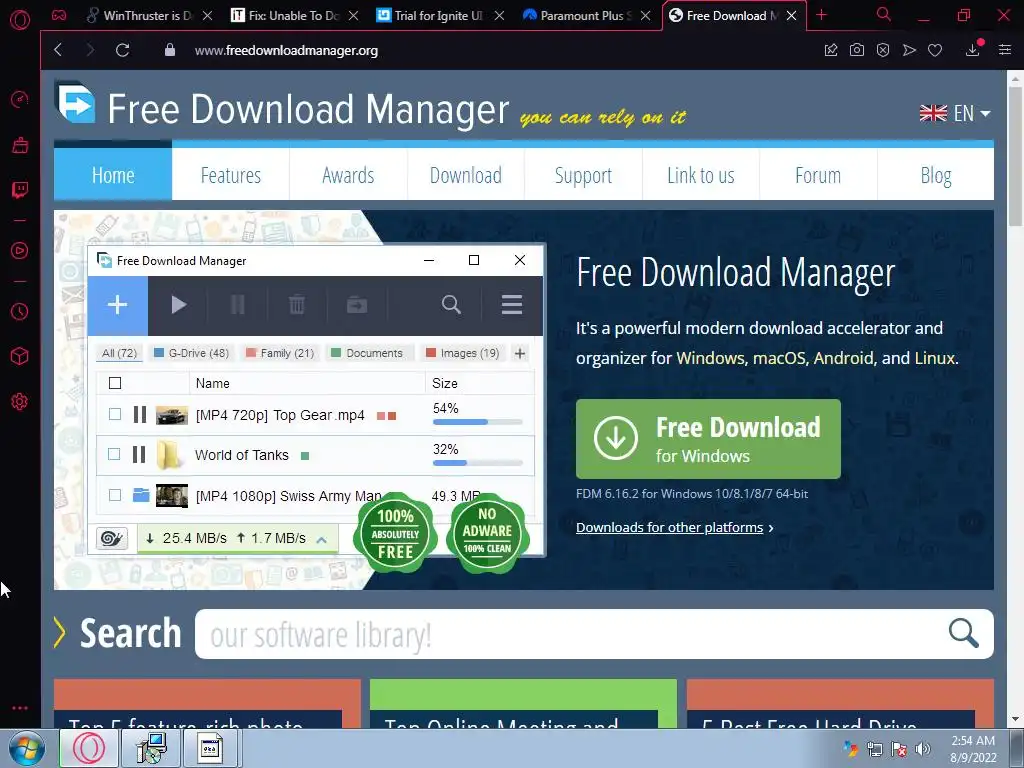Click the padlock site security icon
1024x768 pixels.
pyautogui.click(x=170, y=50)
